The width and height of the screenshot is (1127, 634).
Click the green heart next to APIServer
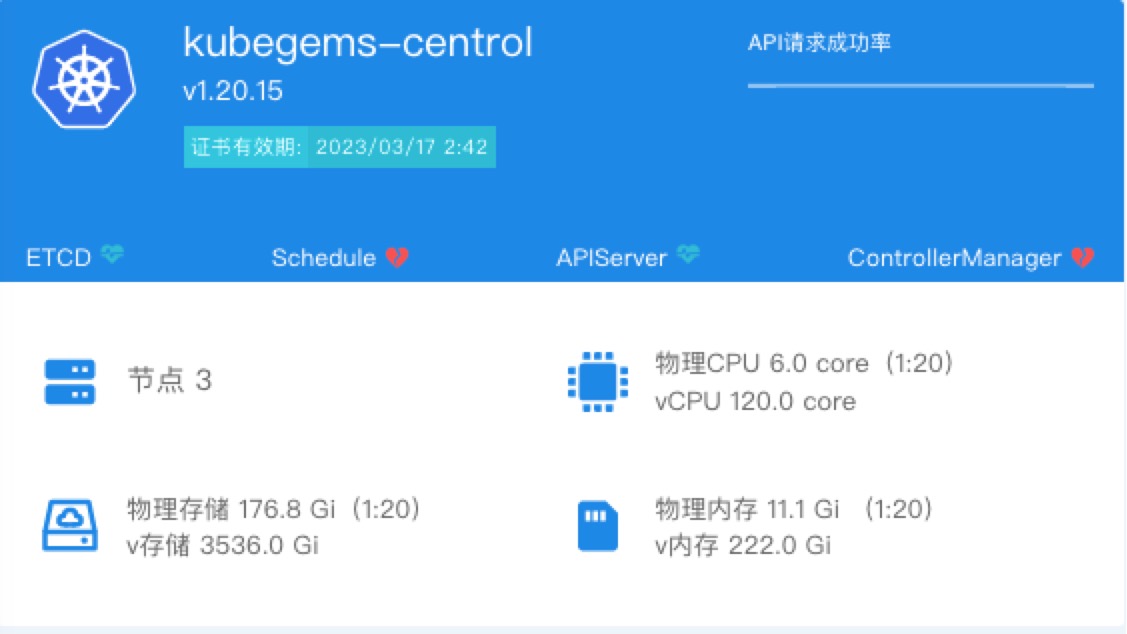pos(688,254)
